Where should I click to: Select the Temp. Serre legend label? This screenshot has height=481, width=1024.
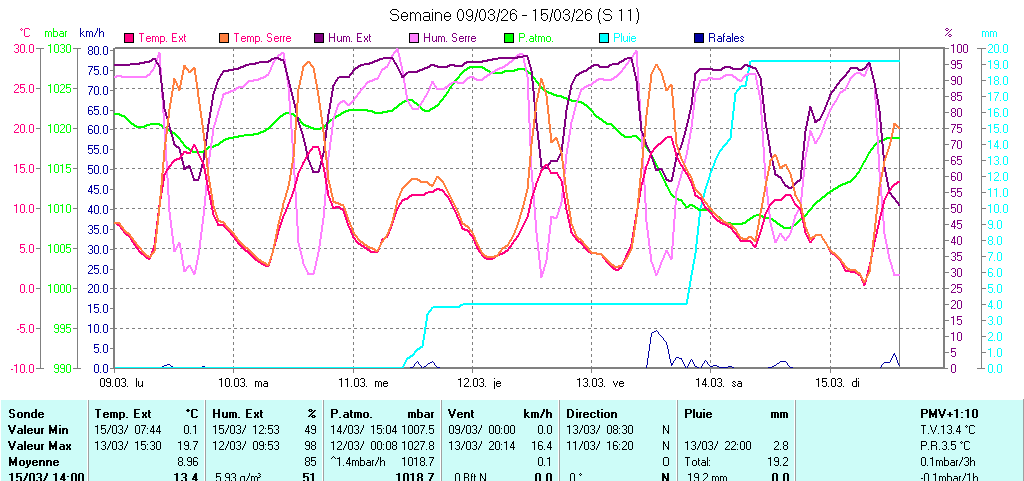click(x=260, y=39)
